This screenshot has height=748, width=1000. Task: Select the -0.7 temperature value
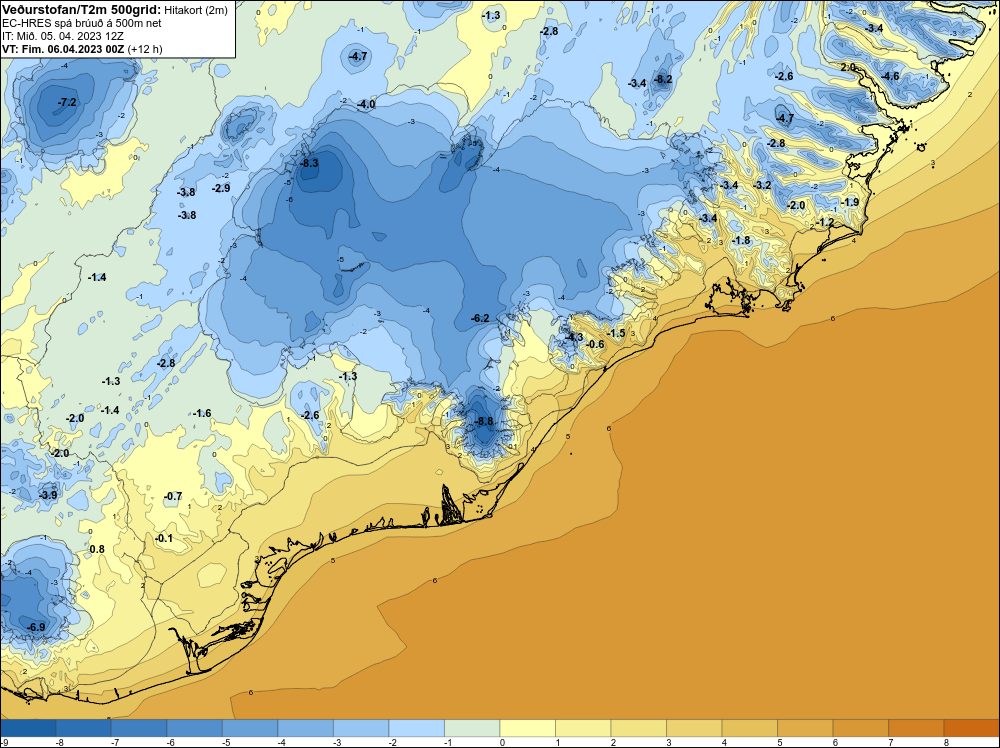(x=173, y=496)
